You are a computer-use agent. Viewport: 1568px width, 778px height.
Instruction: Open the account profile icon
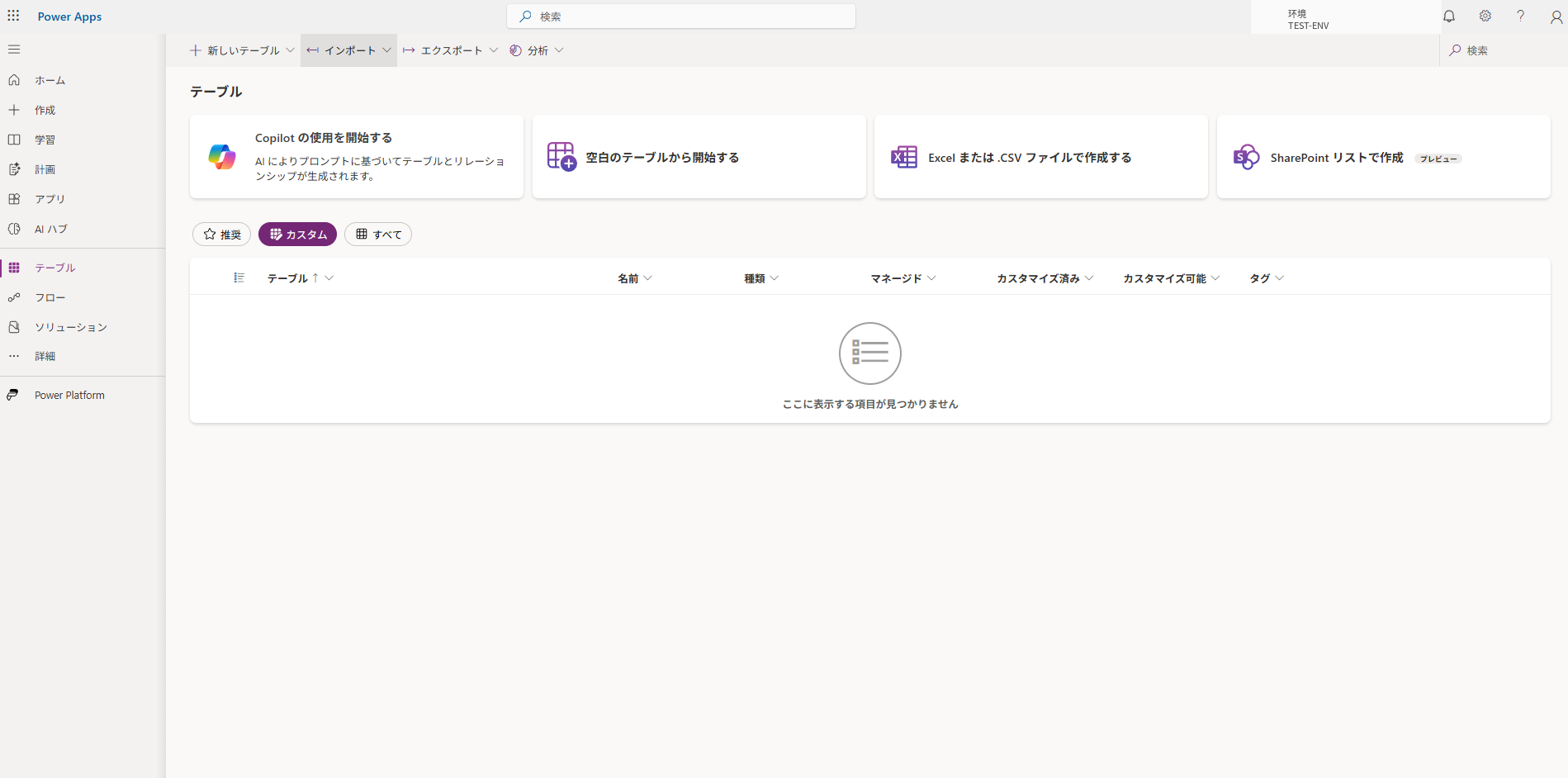point(1556,17)
